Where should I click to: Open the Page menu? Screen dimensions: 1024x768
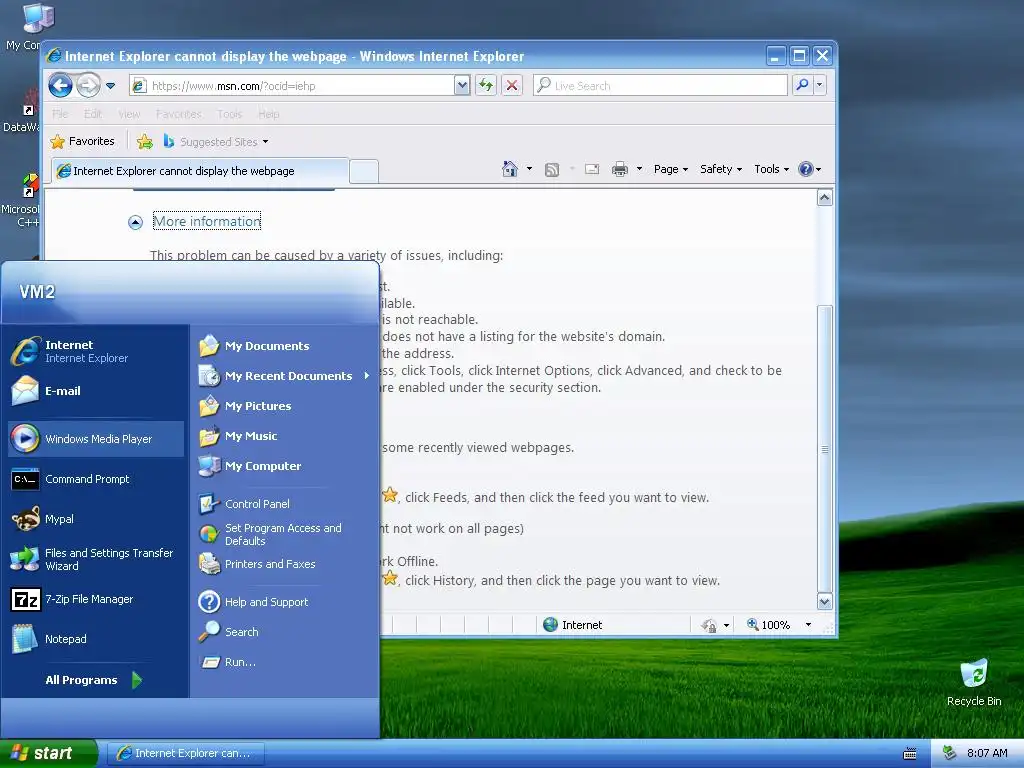671,169
